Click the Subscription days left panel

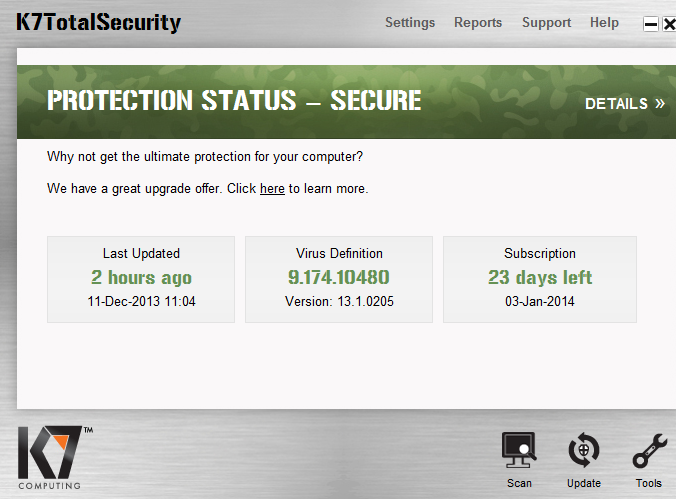tap(540, 279)
